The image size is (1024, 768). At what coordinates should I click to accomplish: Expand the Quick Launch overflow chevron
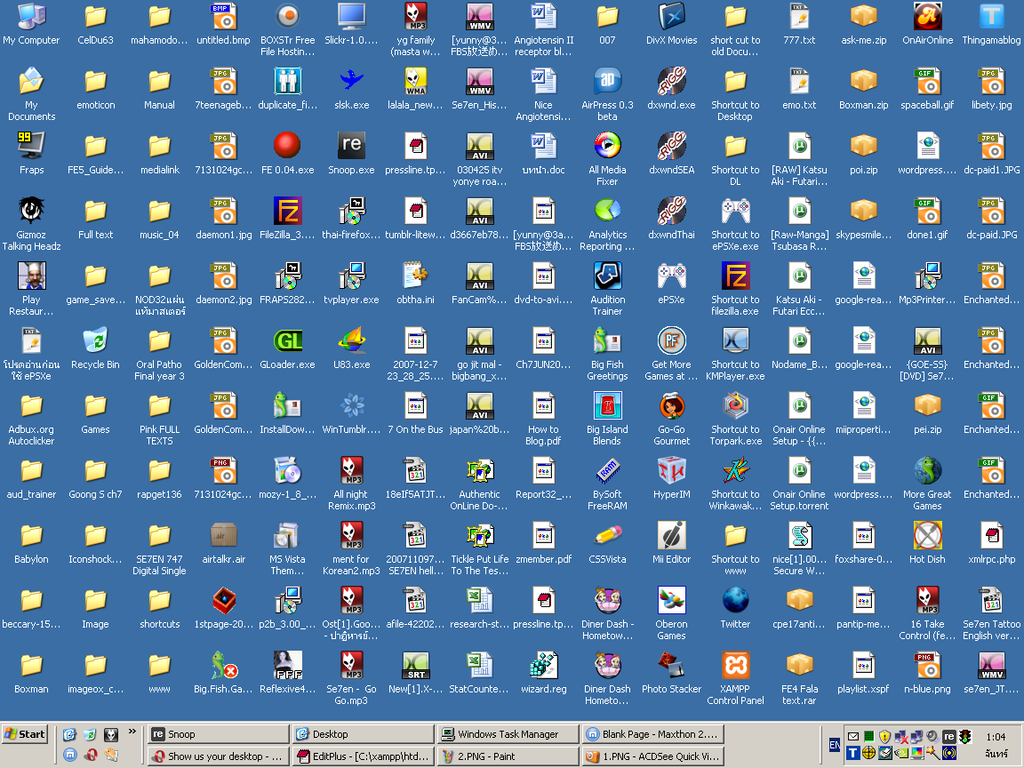(132, 732)
